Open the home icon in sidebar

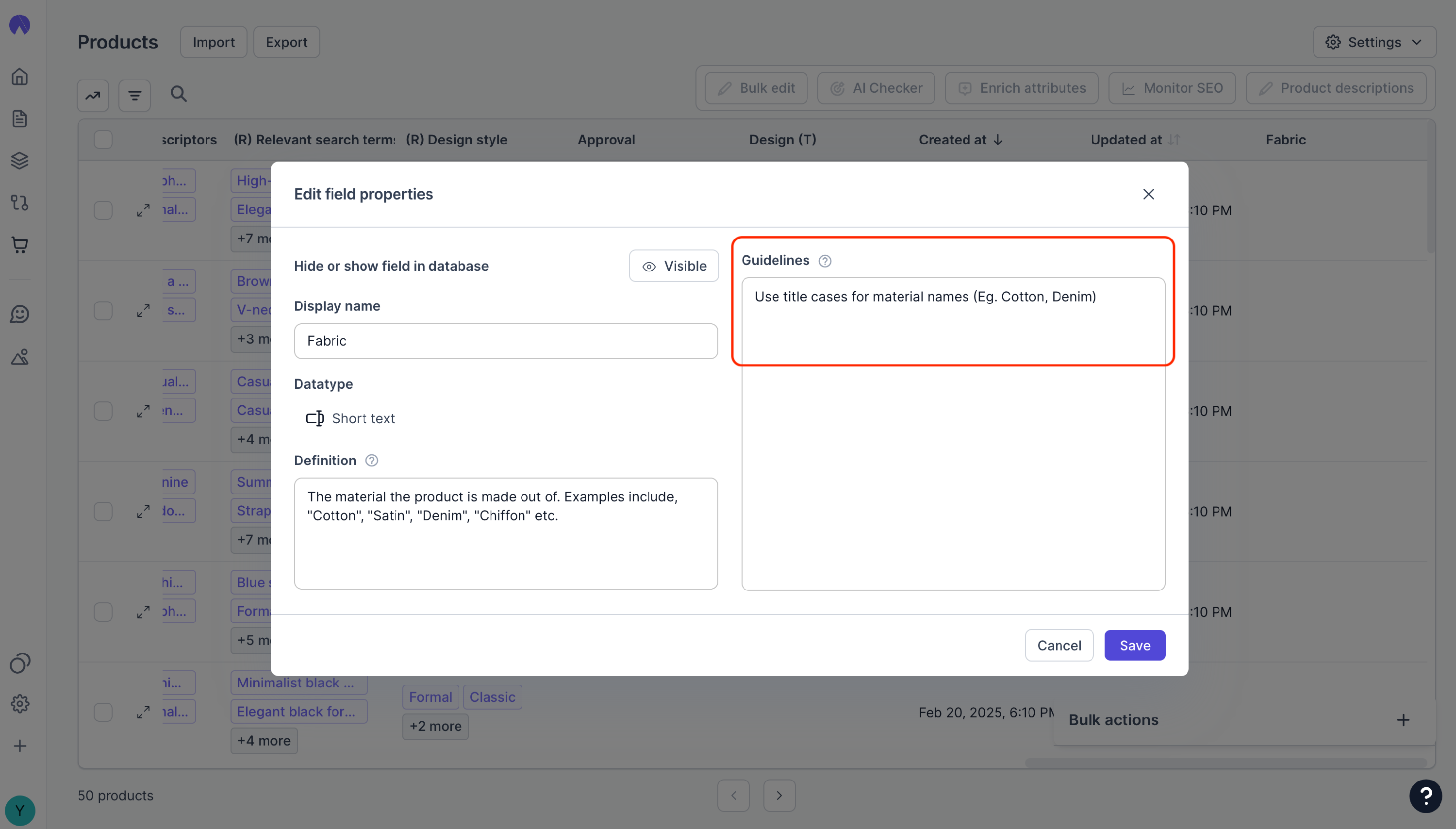coord(20,77)
